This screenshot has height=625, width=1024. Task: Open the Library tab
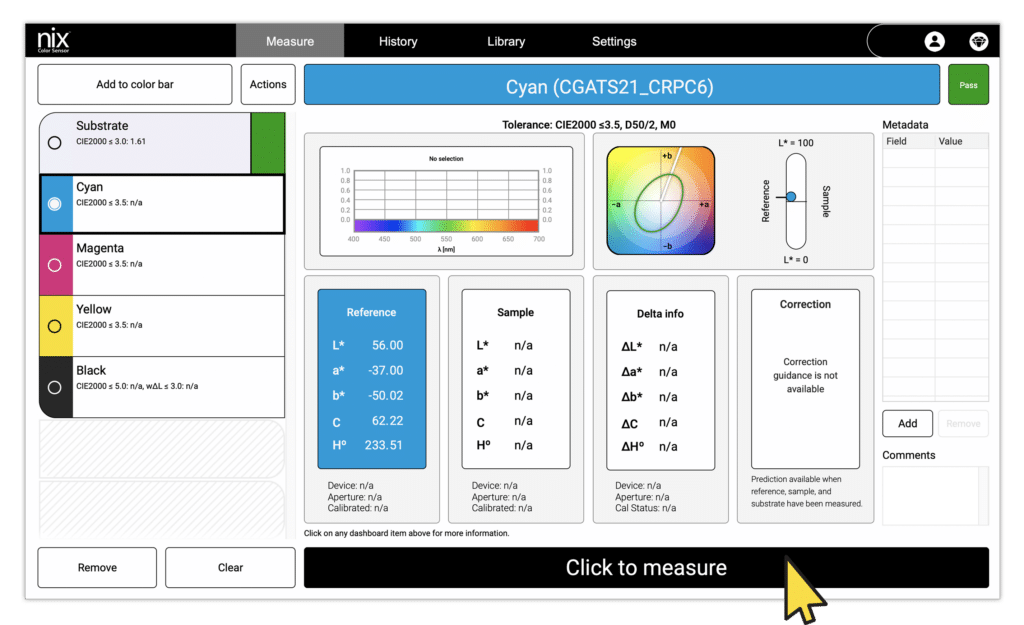tap(506, 41)
